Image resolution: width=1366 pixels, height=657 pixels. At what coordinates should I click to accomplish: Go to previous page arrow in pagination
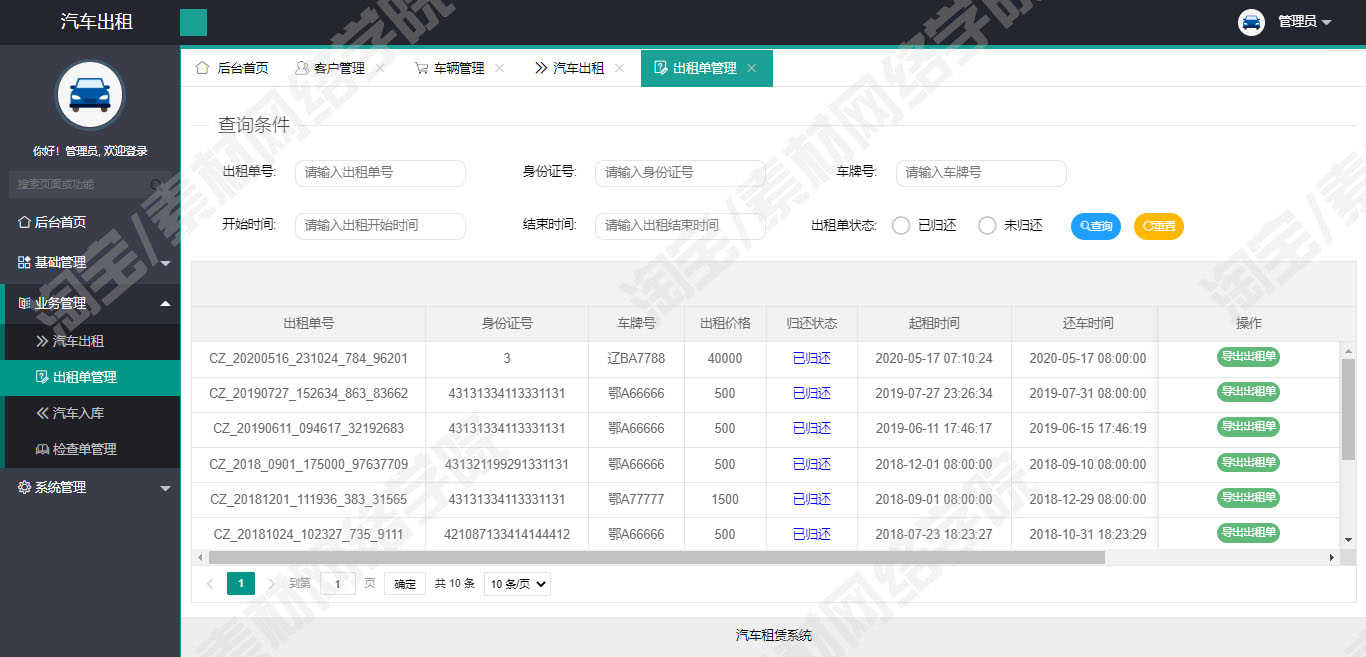(x=210, y=584)
